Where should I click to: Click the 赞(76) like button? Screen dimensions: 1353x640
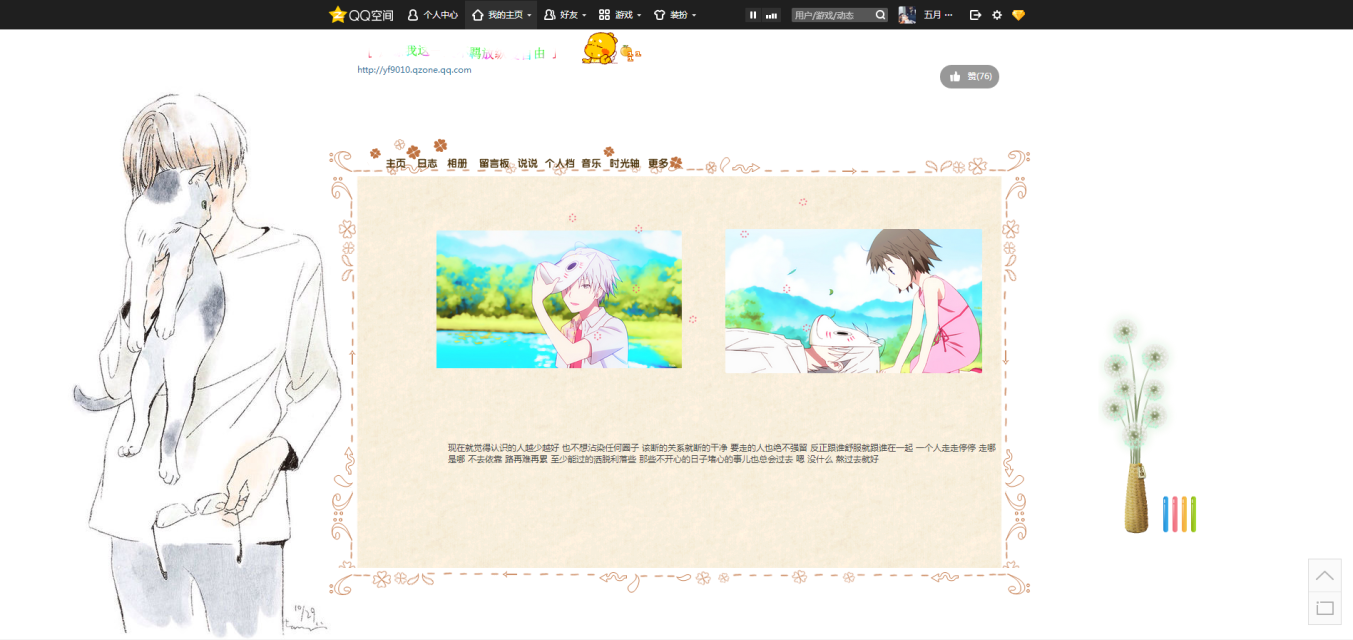pos(969,76)
